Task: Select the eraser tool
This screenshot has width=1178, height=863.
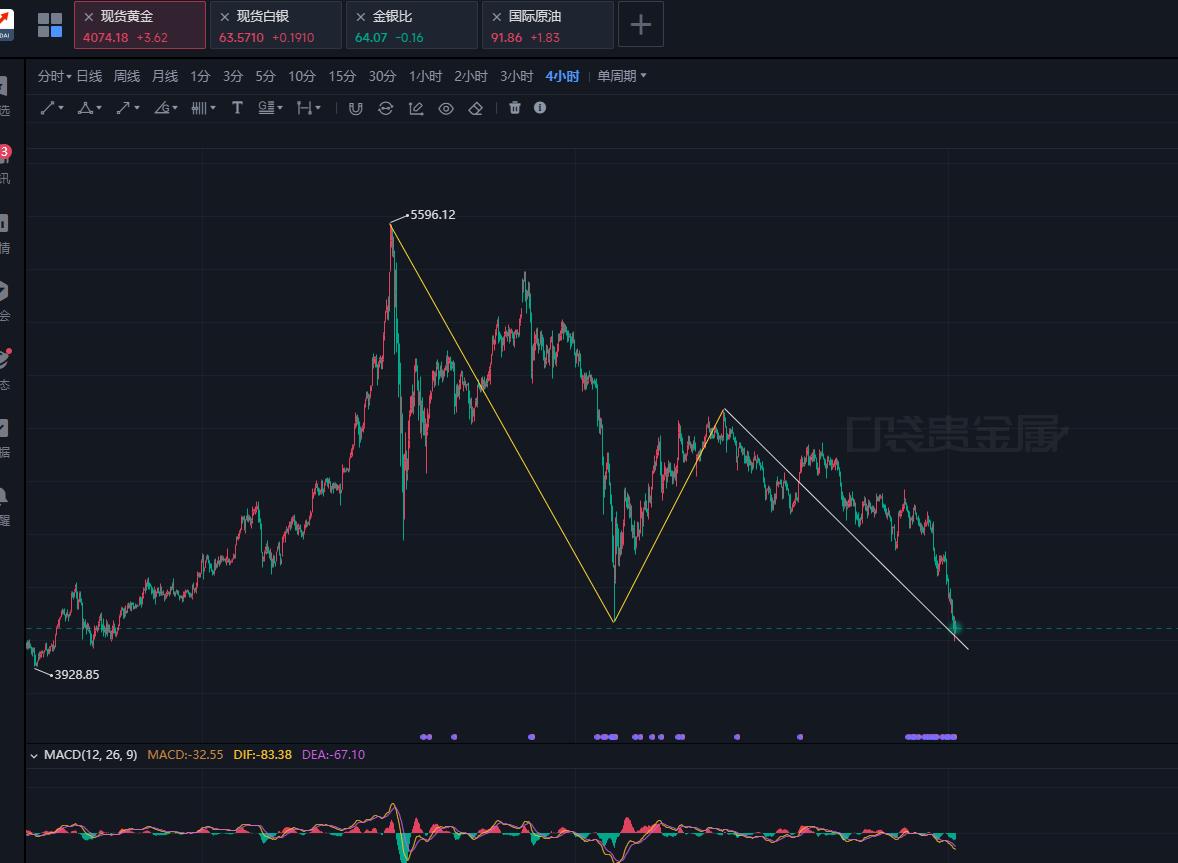Action: point(476,108)
